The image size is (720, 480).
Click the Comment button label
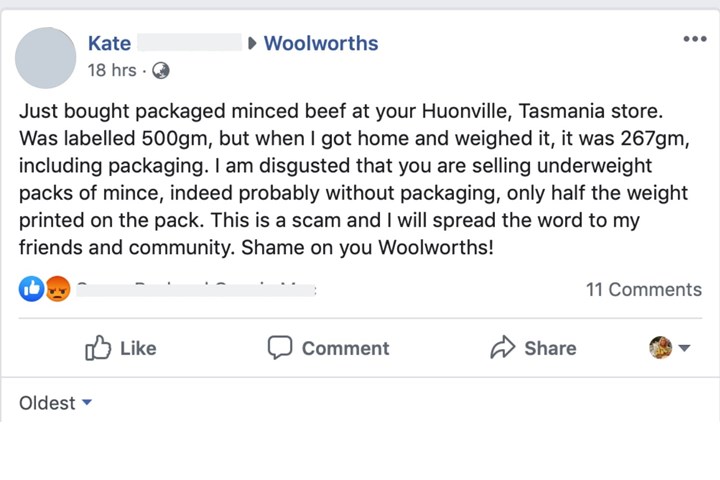pos(345,348)
